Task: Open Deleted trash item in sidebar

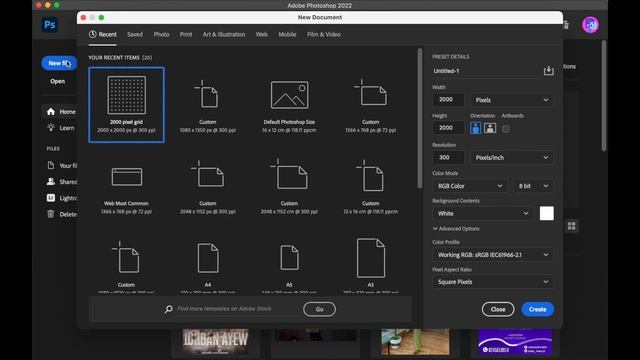Action: point(61,214)
